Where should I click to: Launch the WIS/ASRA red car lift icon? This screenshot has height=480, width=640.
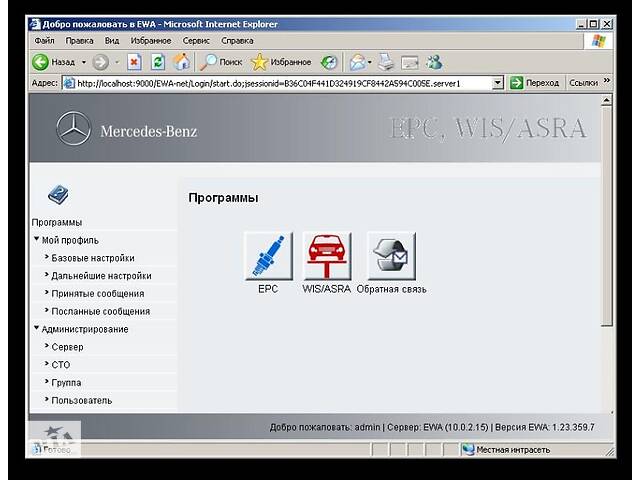coord(327,256)
